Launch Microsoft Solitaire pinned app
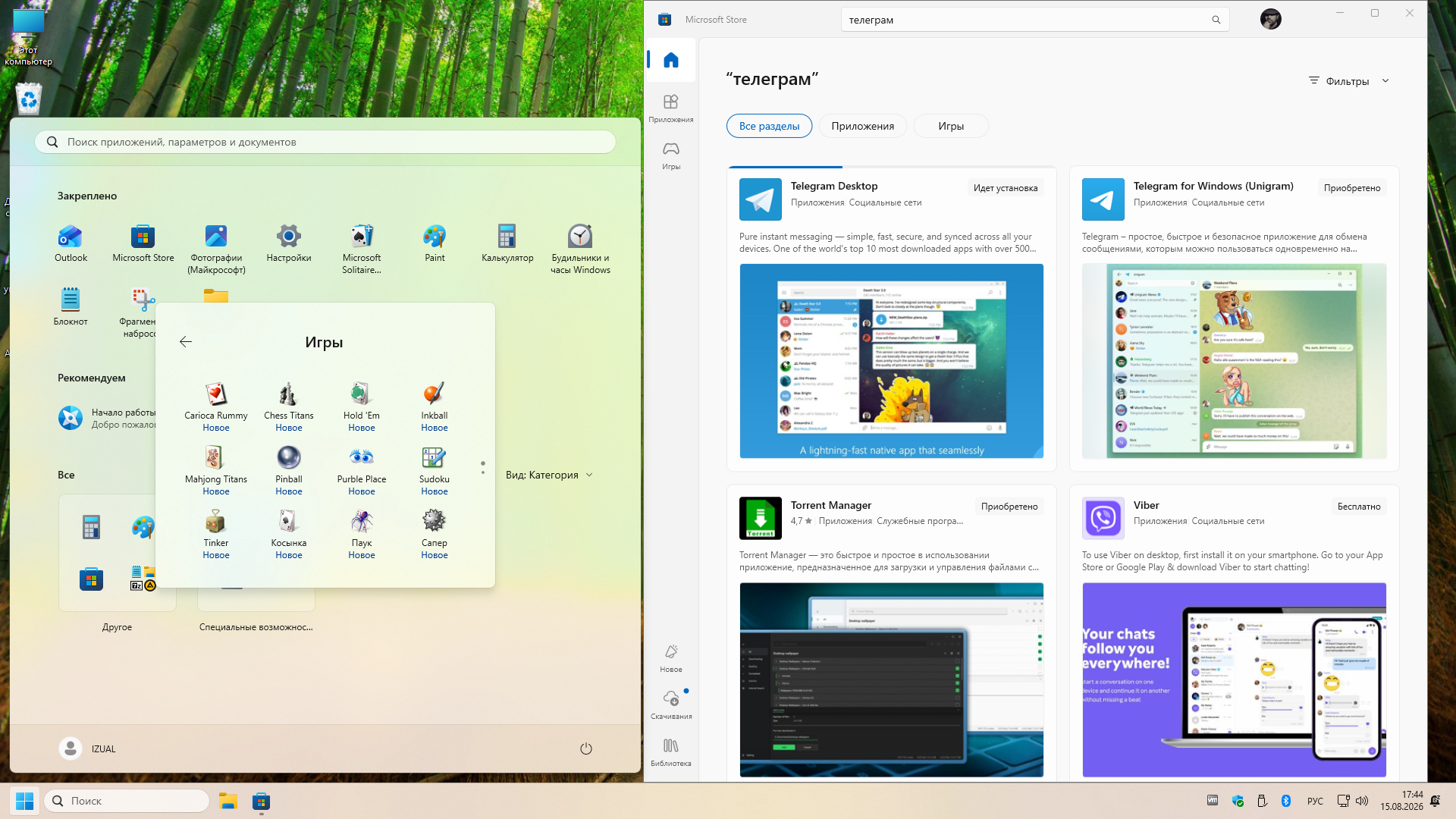1456x819 pixels. tap(362, 249)
